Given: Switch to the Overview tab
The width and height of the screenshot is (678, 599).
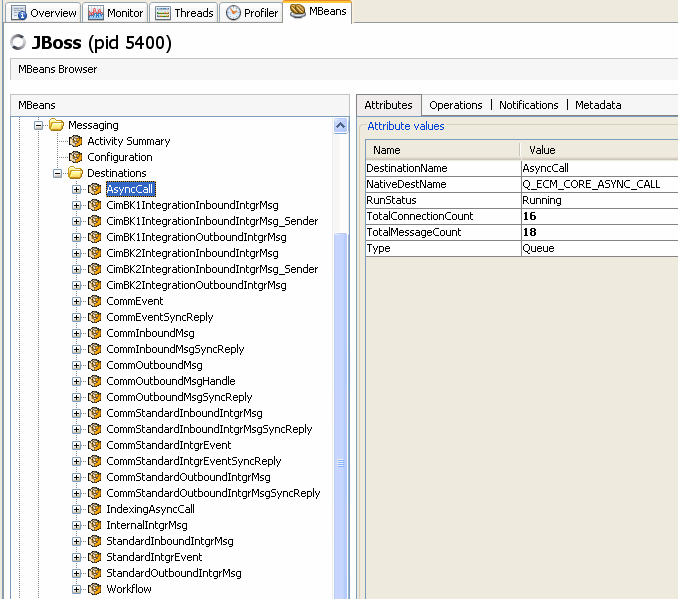Looking at the screenshot, I should [43, 13].
